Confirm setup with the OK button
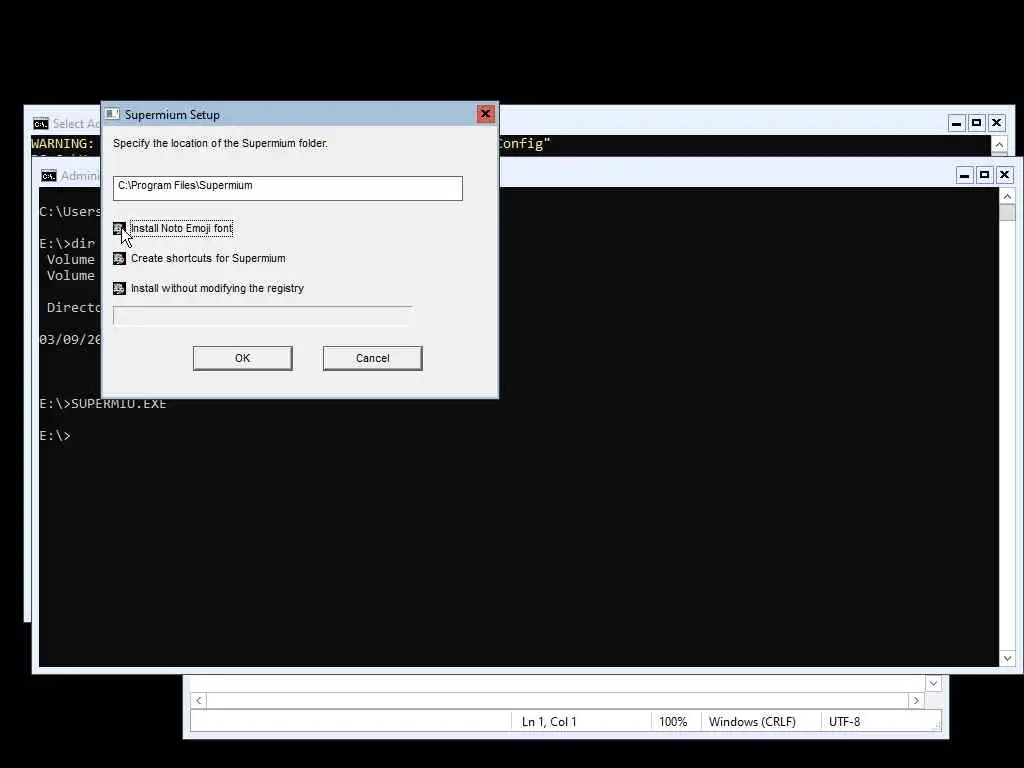Screen dimensions: 1024x768 pyautogui.click(x=242, y=358)
